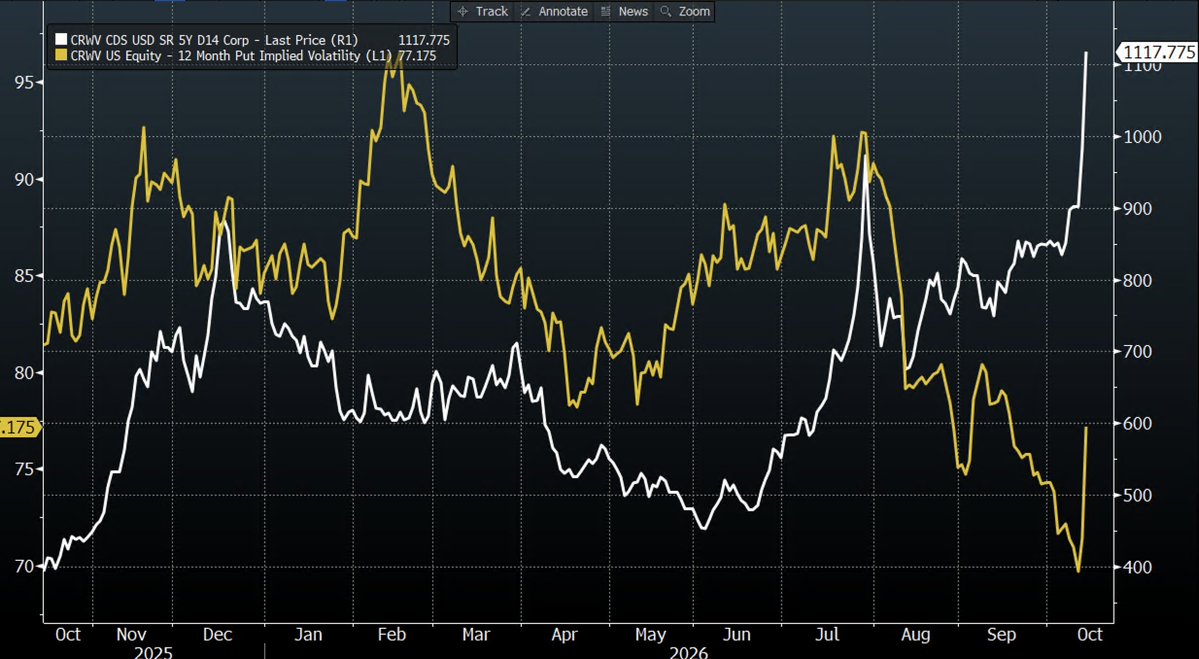Click the Jul month label
The image size is (1199, 659).
[x=827, y=635]
